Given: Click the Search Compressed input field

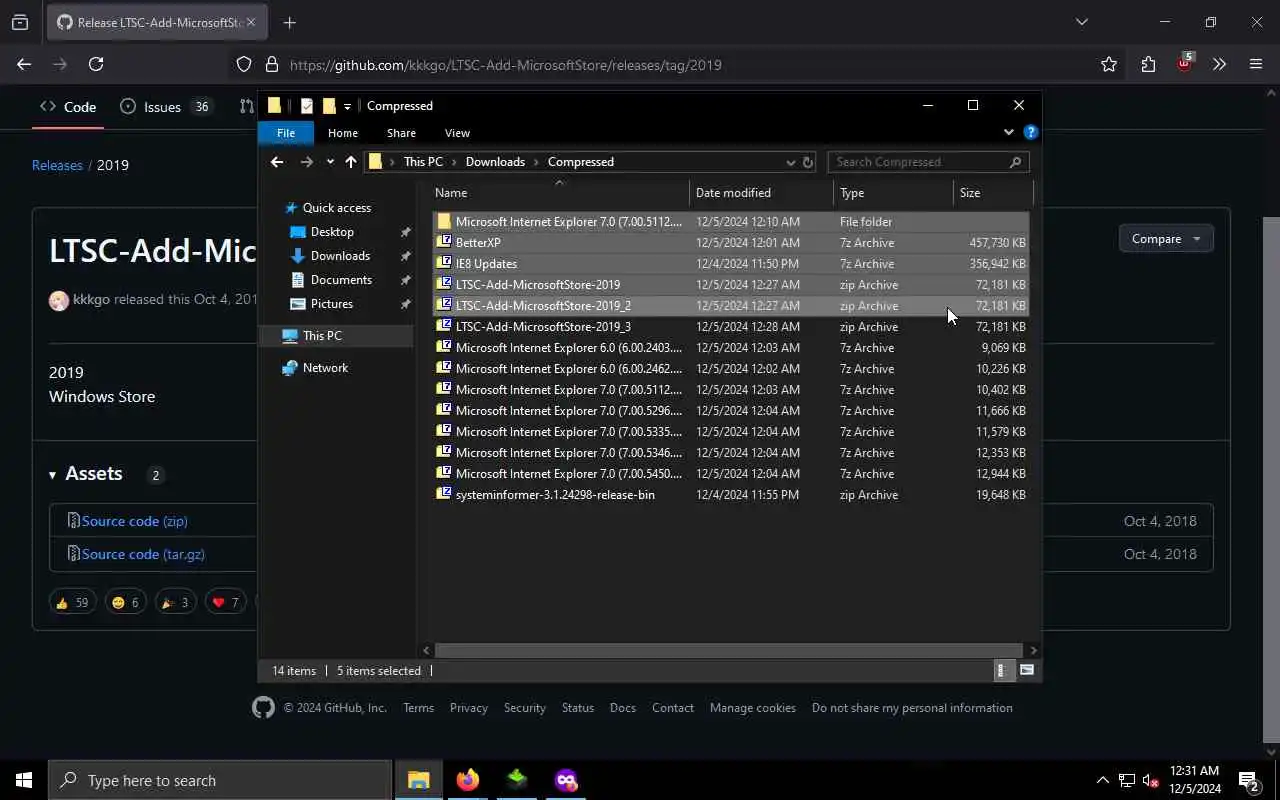Looking at the screenshot, I should (928, 162).
